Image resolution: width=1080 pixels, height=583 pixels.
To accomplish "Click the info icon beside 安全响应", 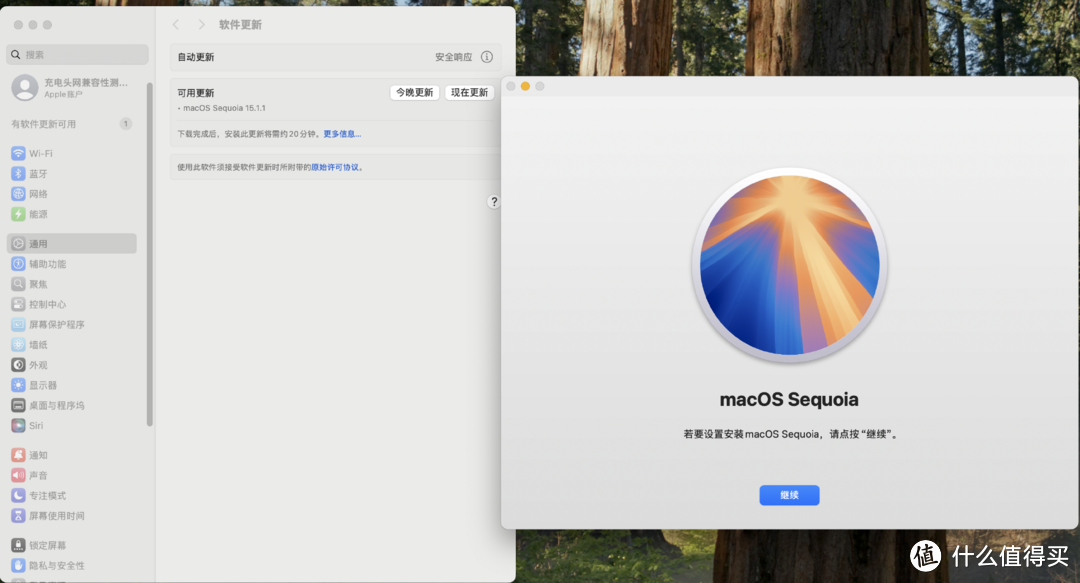I will coord(487,57).
